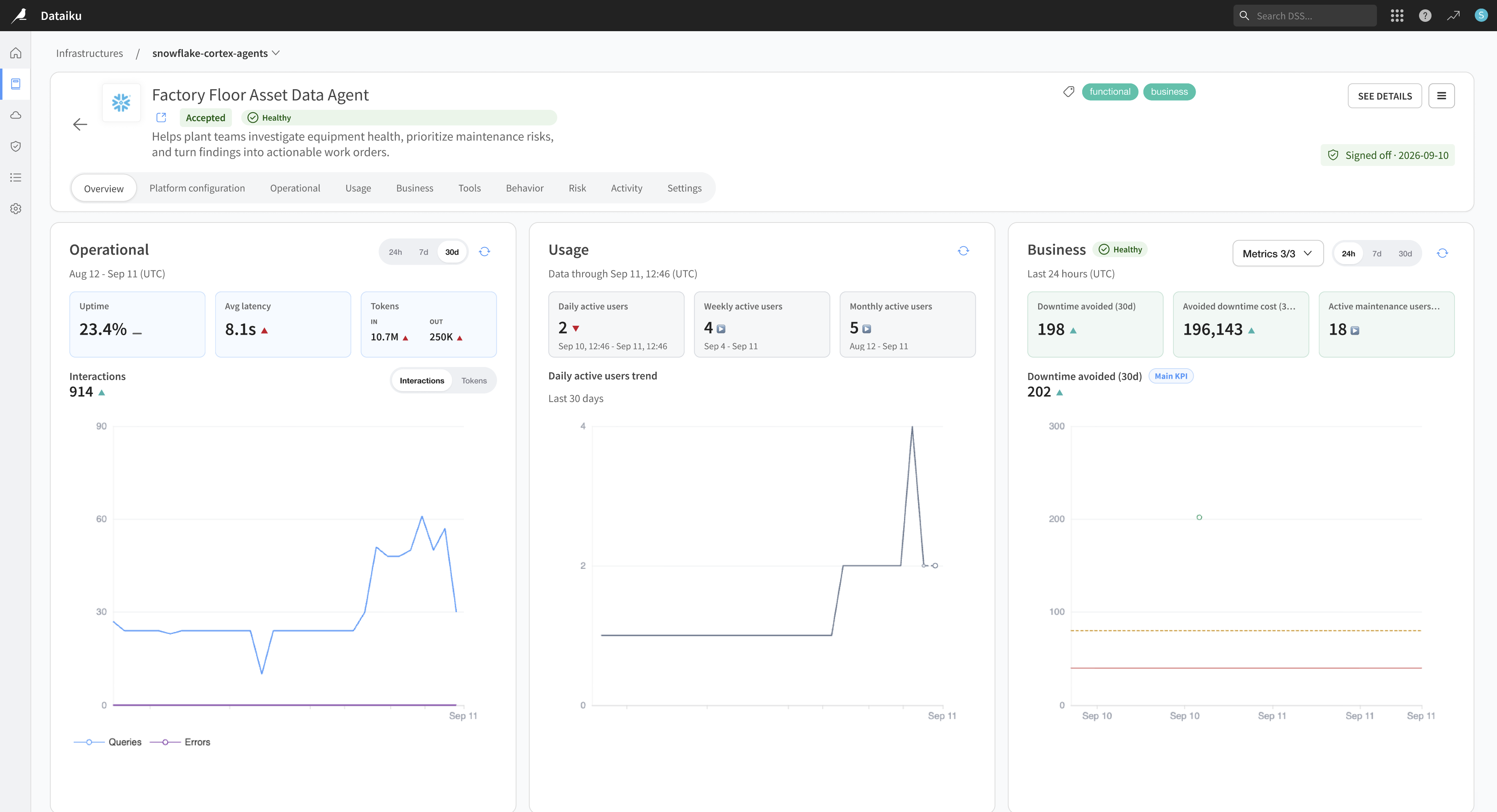Click the Accepted status badge
The image size is (1497, 812).
point(206,117)
